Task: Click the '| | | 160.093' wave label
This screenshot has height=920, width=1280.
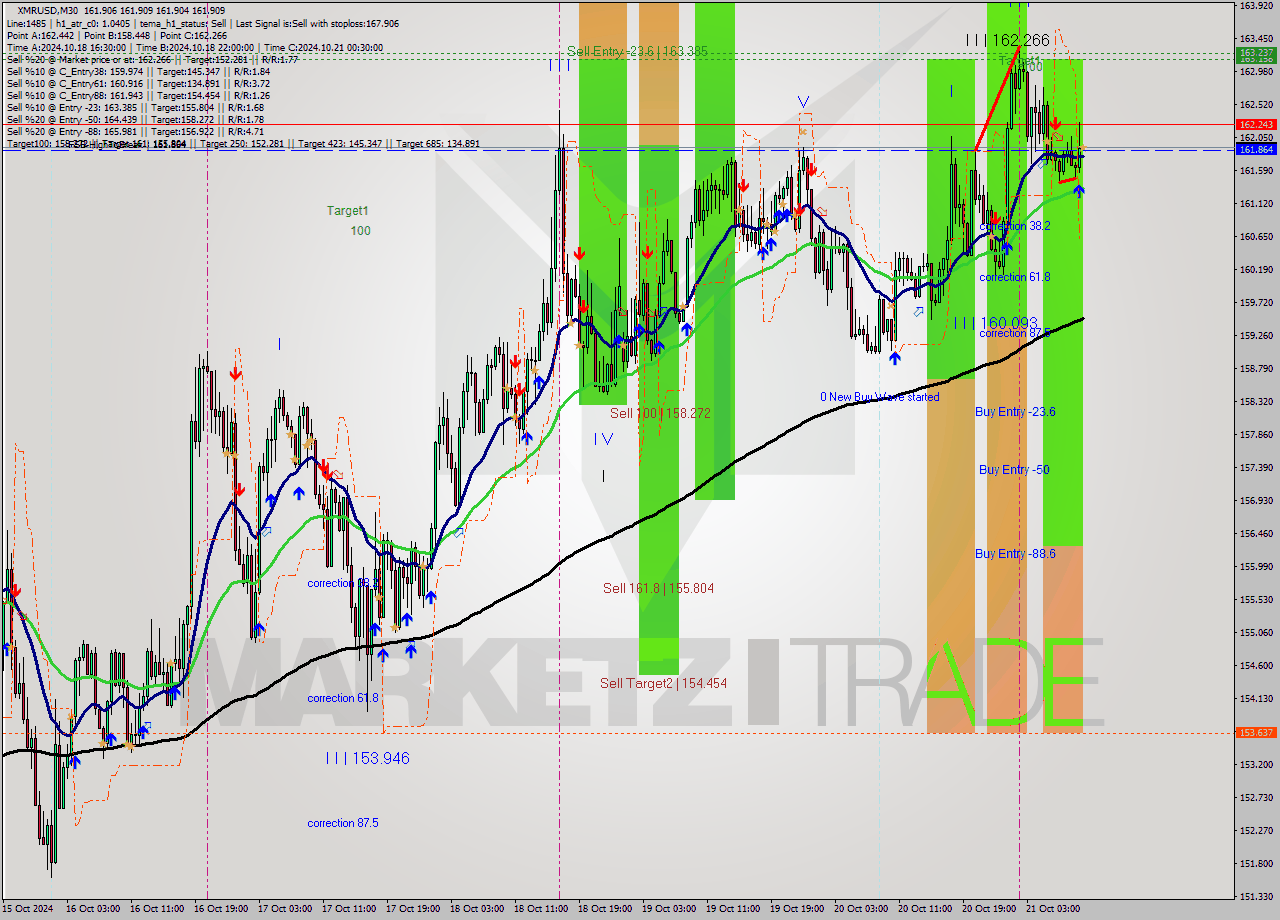Action: click(x=995, y=323)
